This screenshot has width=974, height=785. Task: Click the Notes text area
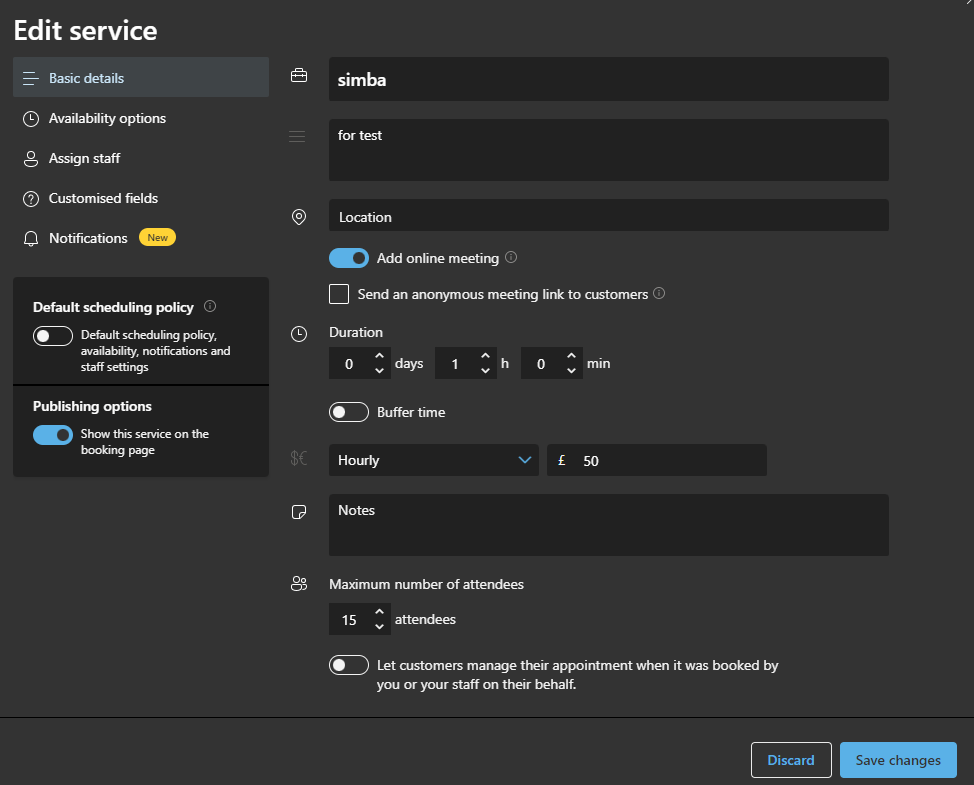[609, 525]
